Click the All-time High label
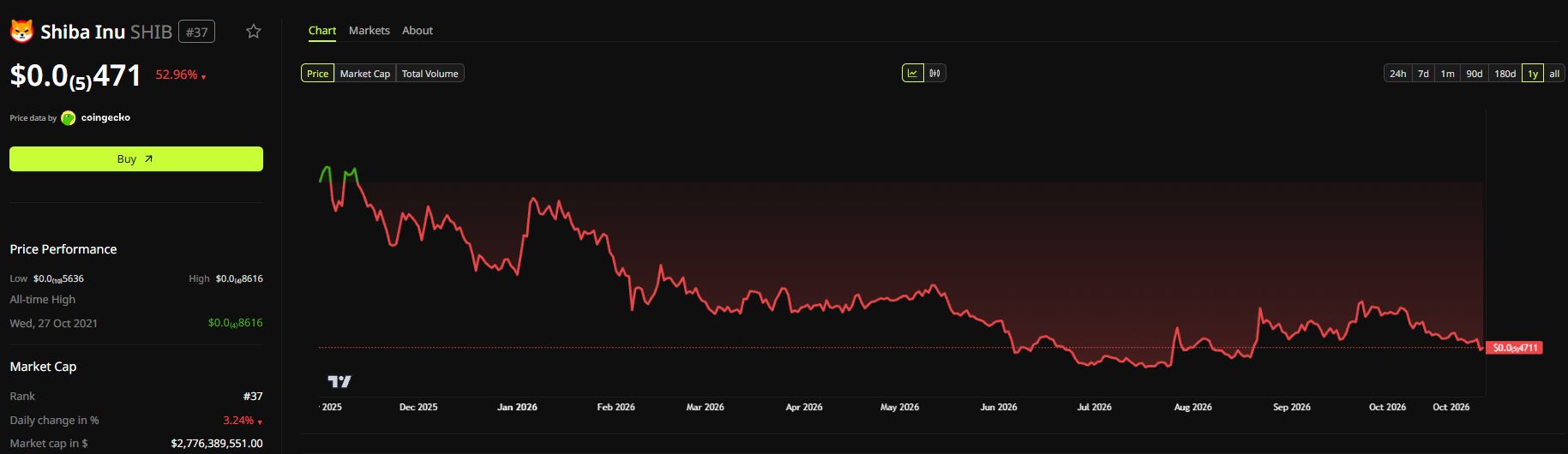1568x454 pixels. [43, 299]
